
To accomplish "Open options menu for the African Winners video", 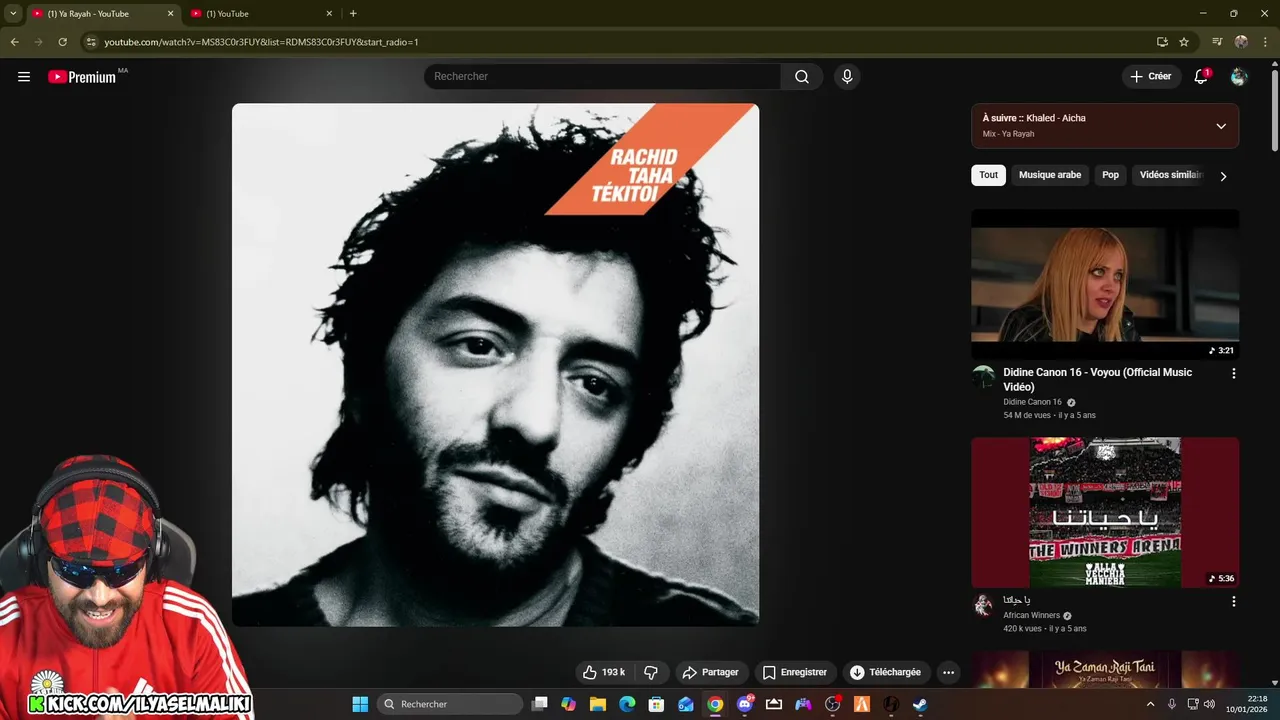I will [x=1233, y=601].
